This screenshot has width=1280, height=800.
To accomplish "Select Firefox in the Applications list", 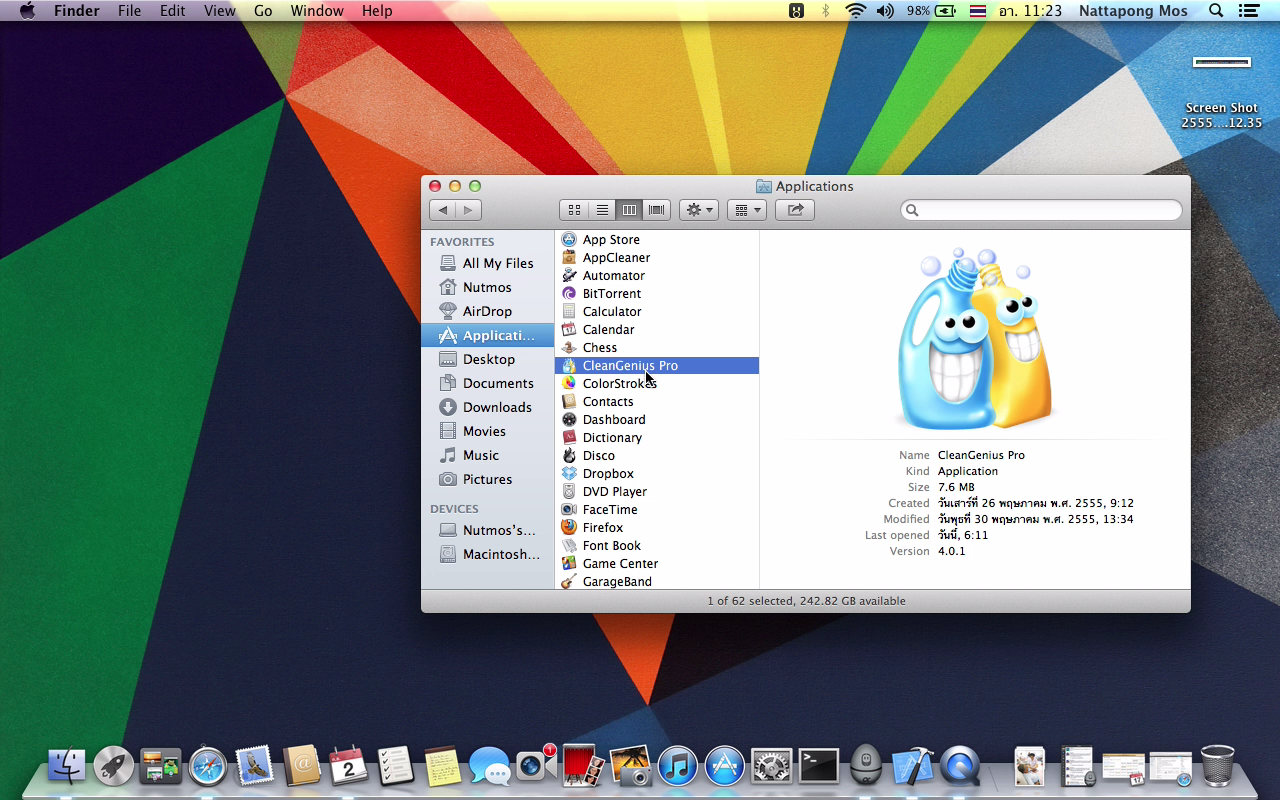I will tap(602, 527).
